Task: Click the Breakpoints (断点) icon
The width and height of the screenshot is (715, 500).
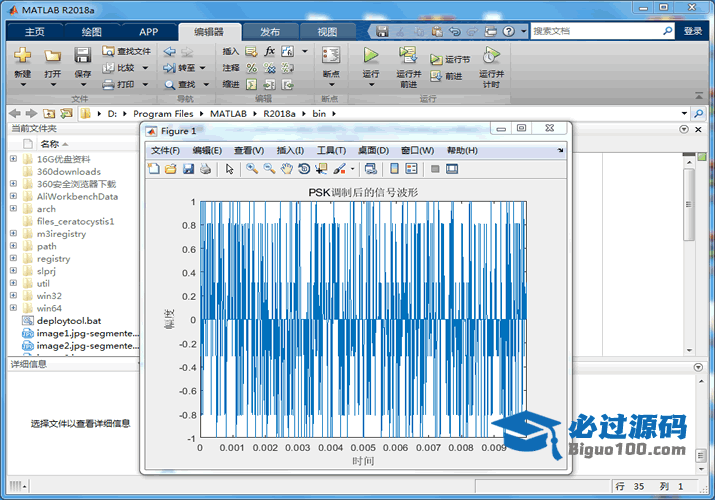Action: (331, 56)
